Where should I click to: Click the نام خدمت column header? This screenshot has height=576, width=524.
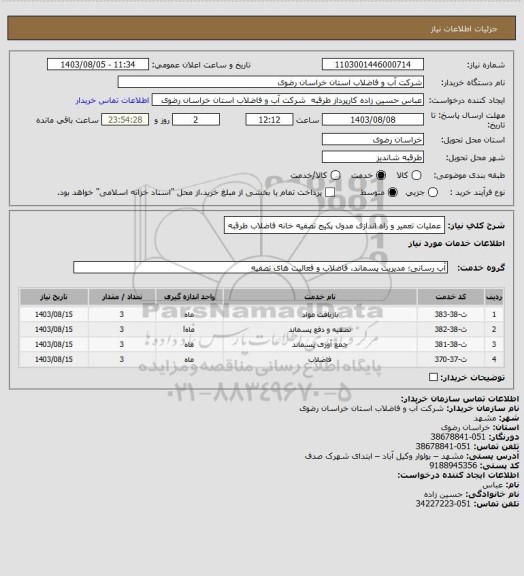pos(320,297)
